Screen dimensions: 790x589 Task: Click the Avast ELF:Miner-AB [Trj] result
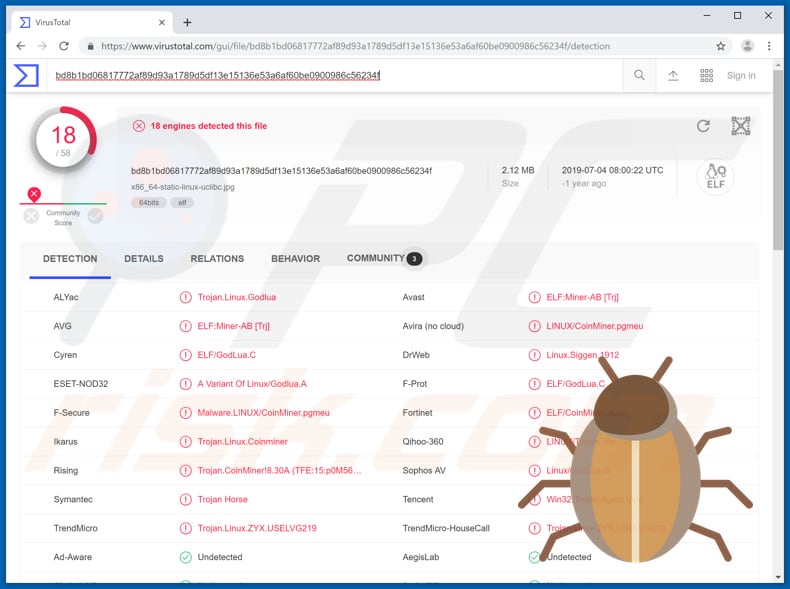pos(582,297)
